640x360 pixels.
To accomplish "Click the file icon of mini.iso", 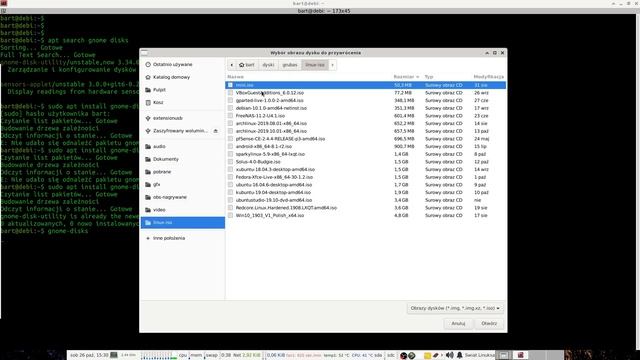I will (230, 85).
